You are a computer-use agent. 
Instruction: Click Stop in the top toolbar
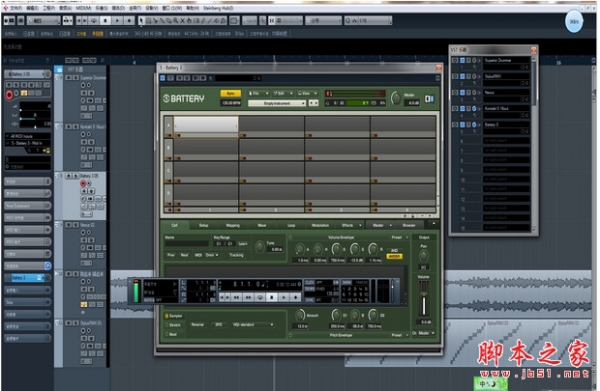pos(106,21)
